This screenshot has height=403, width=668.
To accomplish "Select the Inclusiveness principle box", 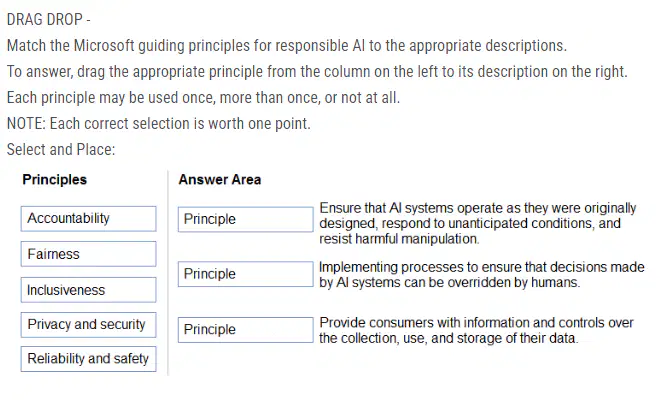I will pos(89,290).
